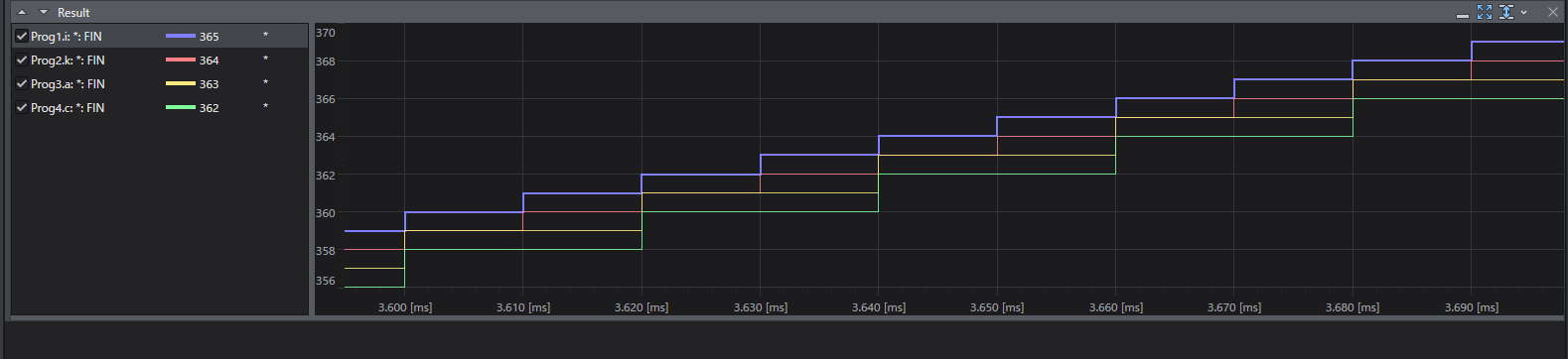Click the fit-all zoom arrows icon
1568x359 pixels.
pos(1485,12)
